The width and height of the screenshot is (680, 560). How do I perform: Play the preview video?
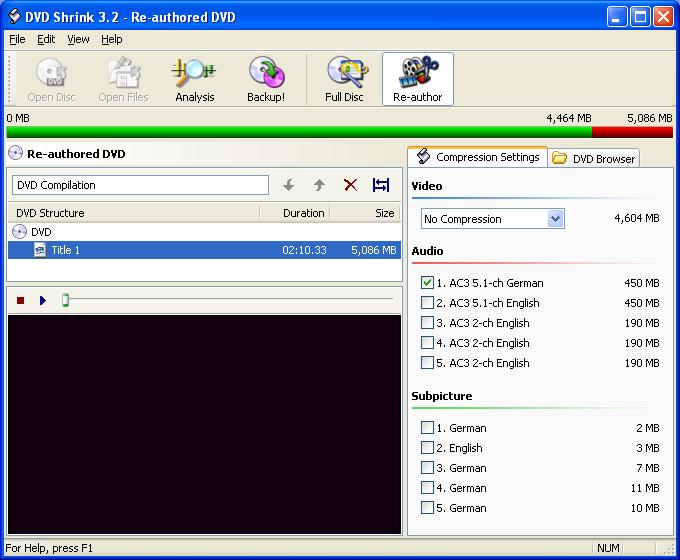(42, 300)
